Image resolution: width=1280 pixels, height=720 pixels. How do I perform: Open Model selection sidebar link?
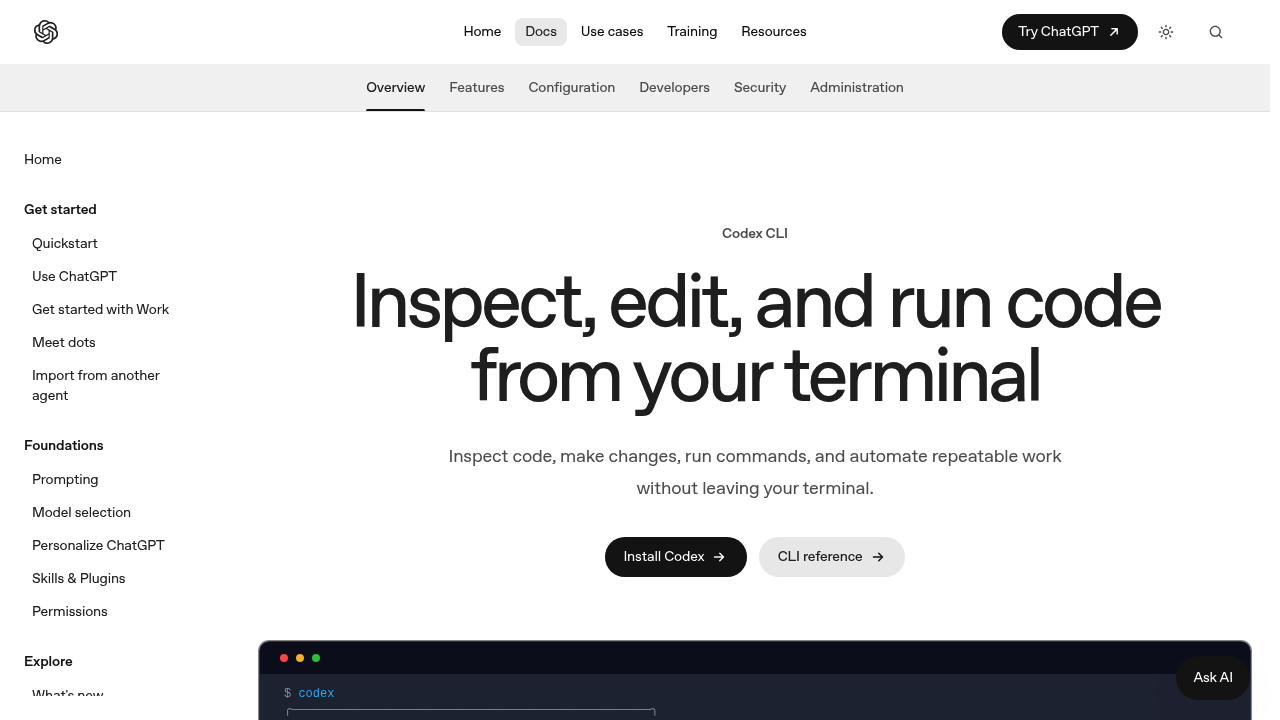(82, 513)
